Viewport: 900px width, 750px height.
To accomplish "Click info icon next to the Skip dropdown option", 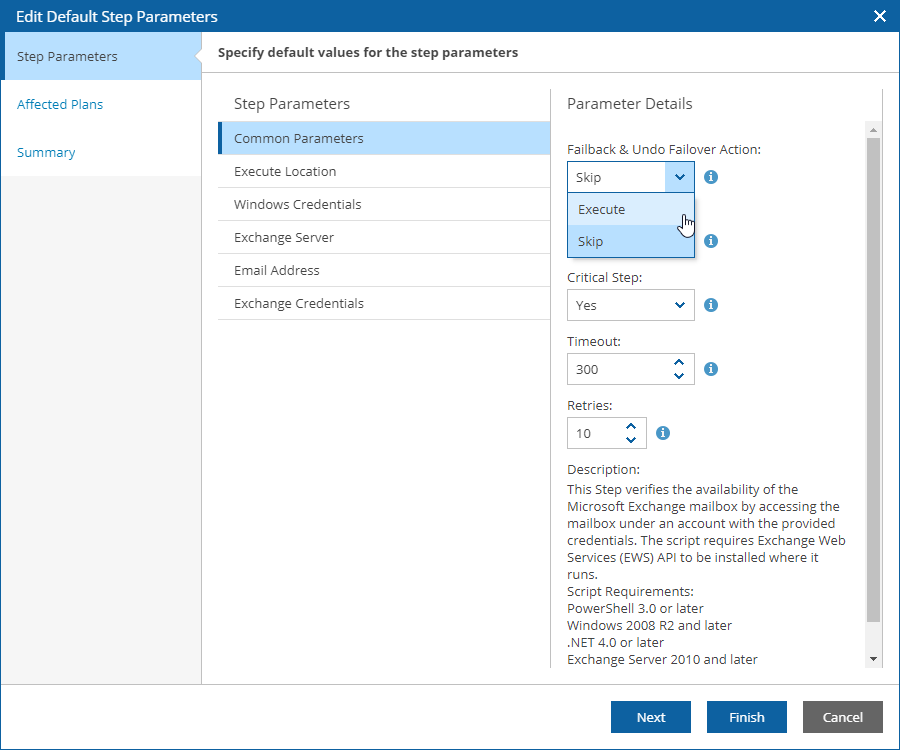I will click(711, 241).
